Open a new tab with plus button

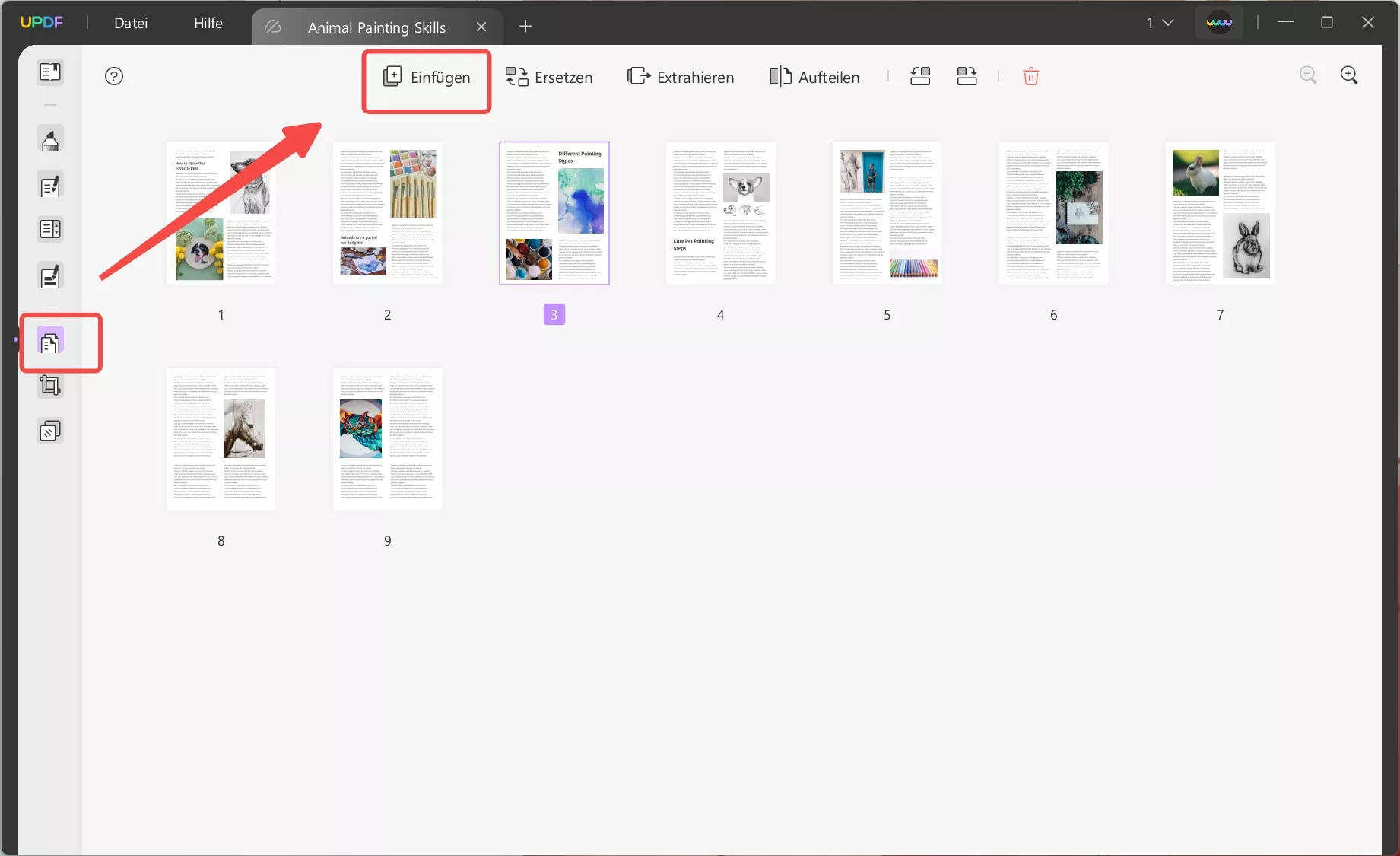click(525, 27)
